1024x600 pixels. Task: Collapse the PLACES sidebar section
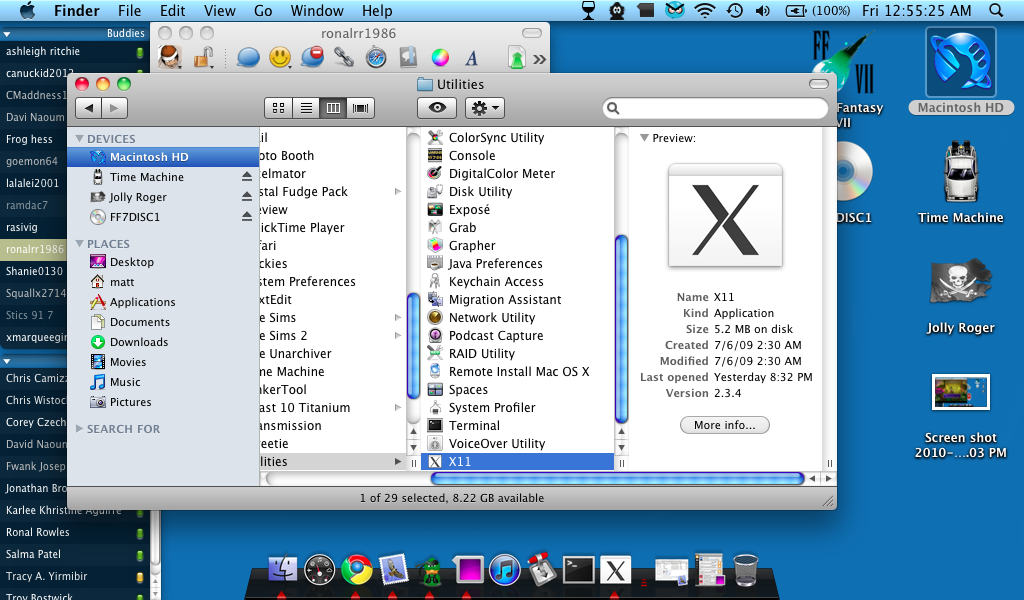click(x=80, y=244)
